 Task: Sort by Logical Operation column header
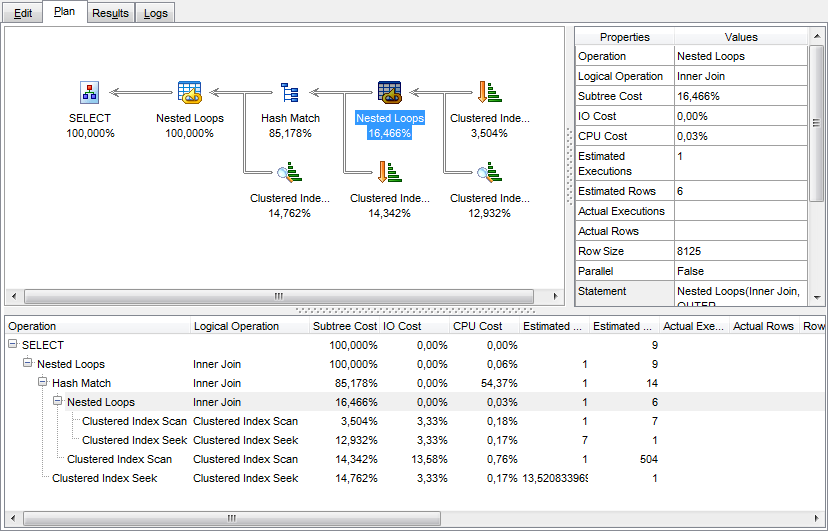point(250,326)
